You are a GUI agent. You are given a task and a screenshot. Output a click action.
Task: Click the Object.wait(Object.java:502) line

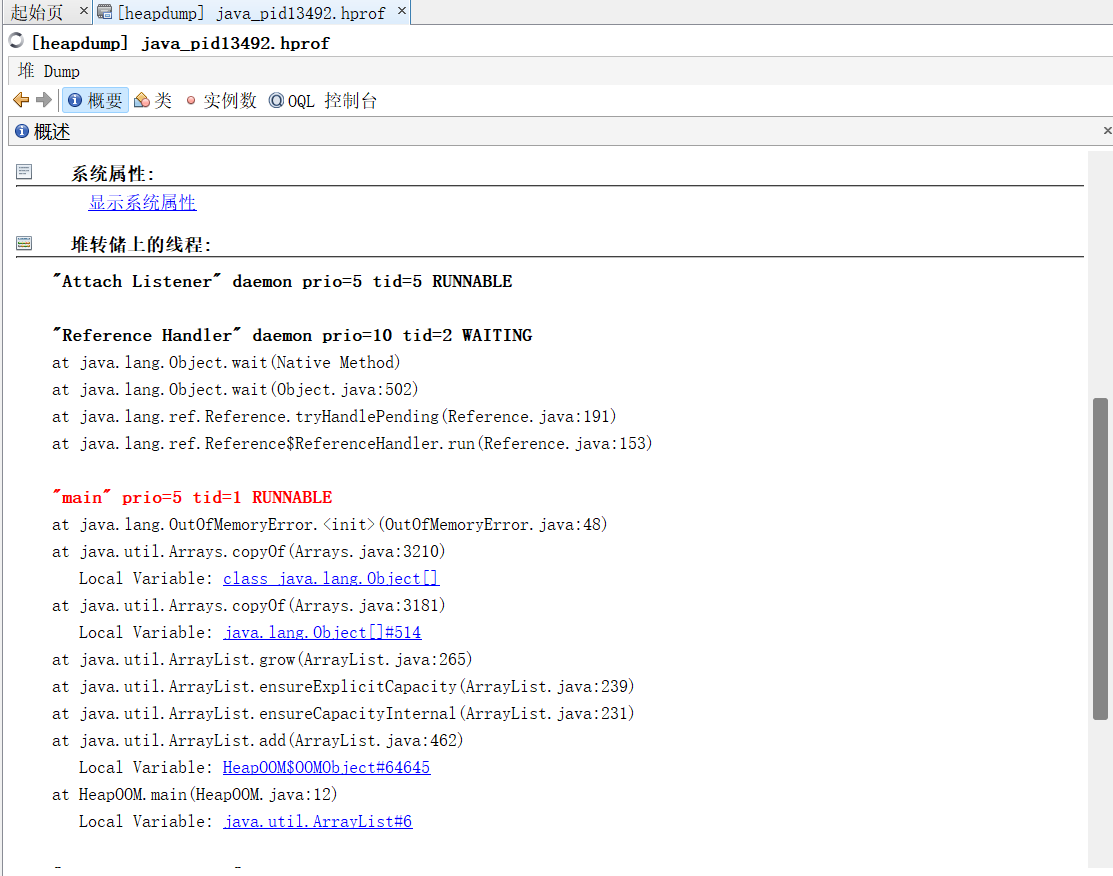[x=235, y=390]
